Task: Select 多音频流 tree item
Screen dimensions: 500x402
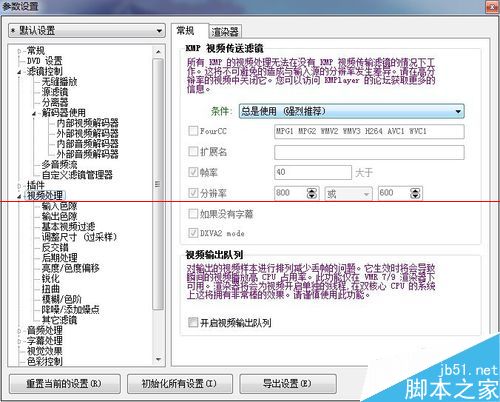Action: pos(59,164)
